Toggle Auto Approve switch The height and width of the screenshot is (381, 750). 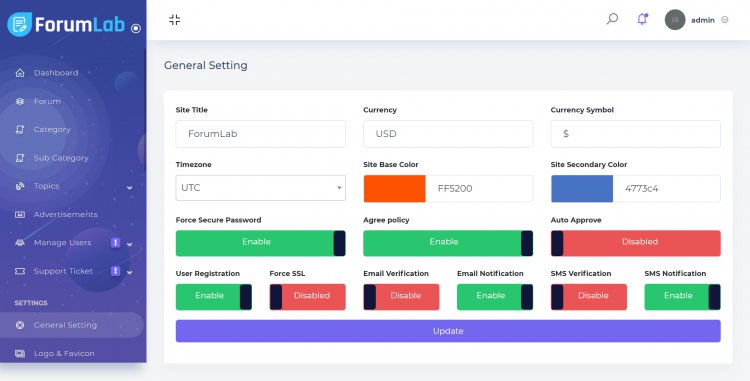point(635,243)
